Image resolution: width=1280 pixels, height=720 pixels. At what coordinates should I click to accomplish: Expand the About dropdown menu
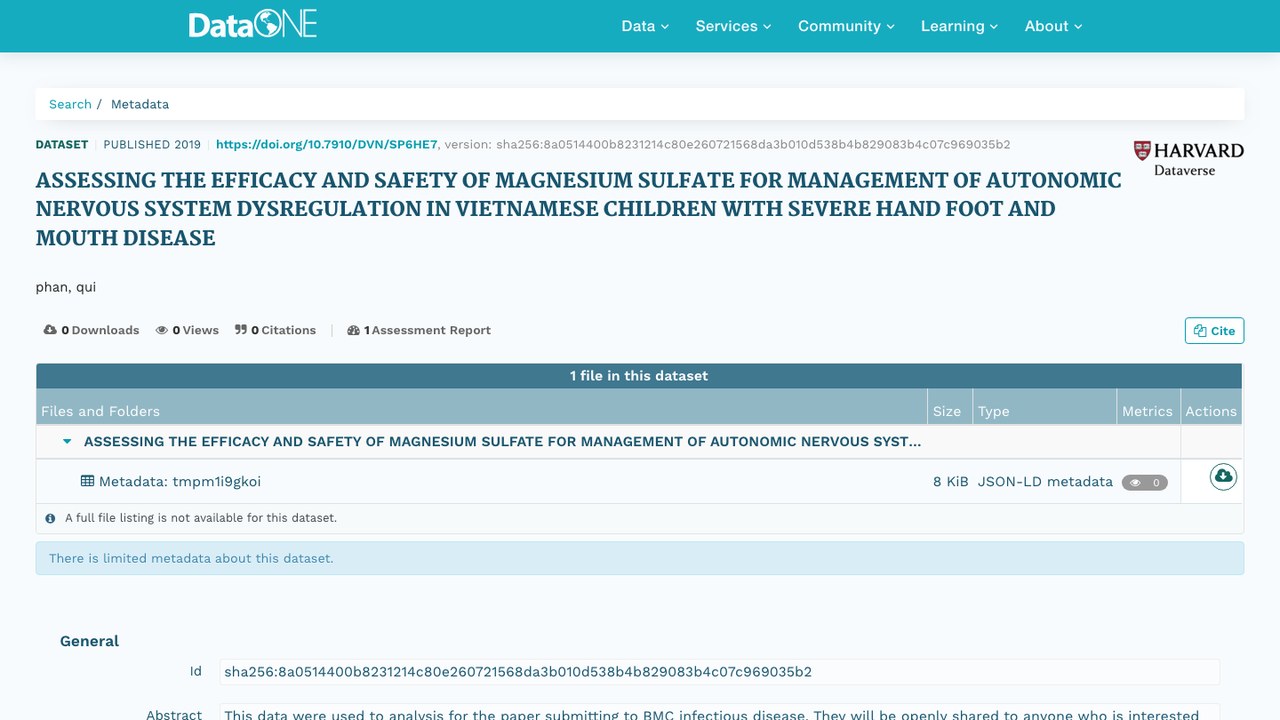(1053, 26)
